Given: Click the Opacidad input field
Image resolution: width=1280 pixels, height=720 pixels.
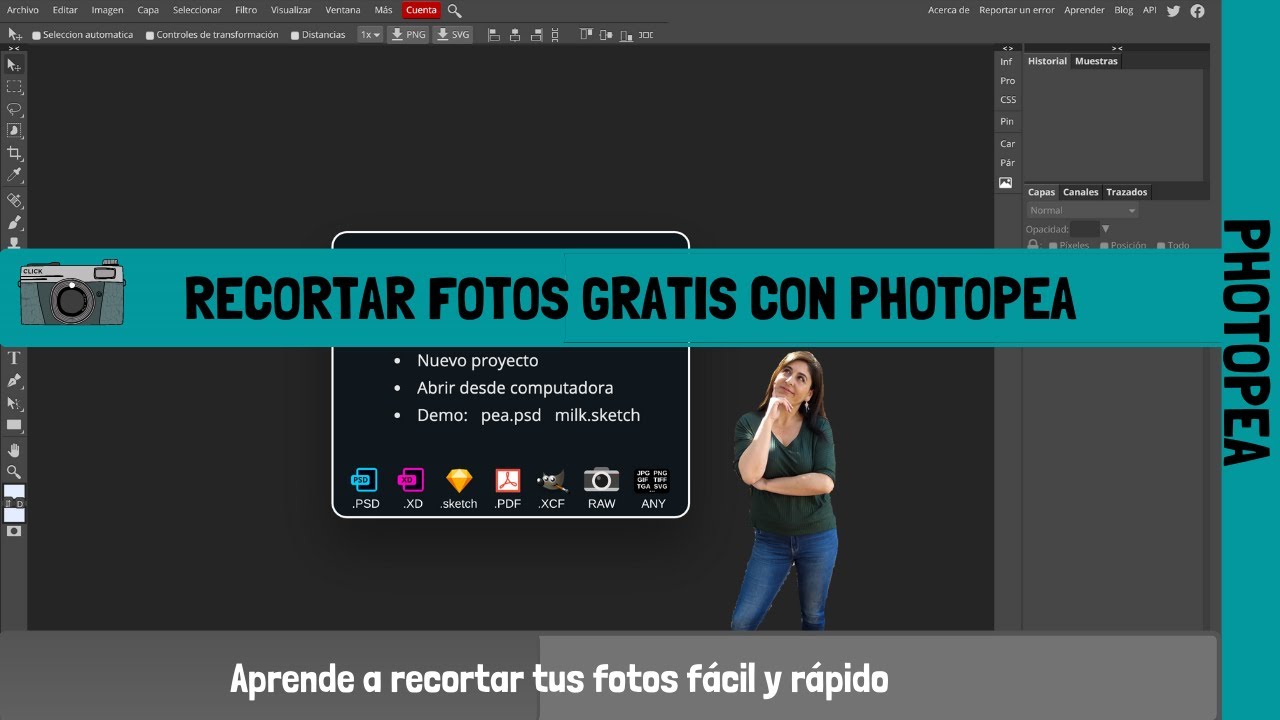Looking at the screenshot, I should [1085, 229].
